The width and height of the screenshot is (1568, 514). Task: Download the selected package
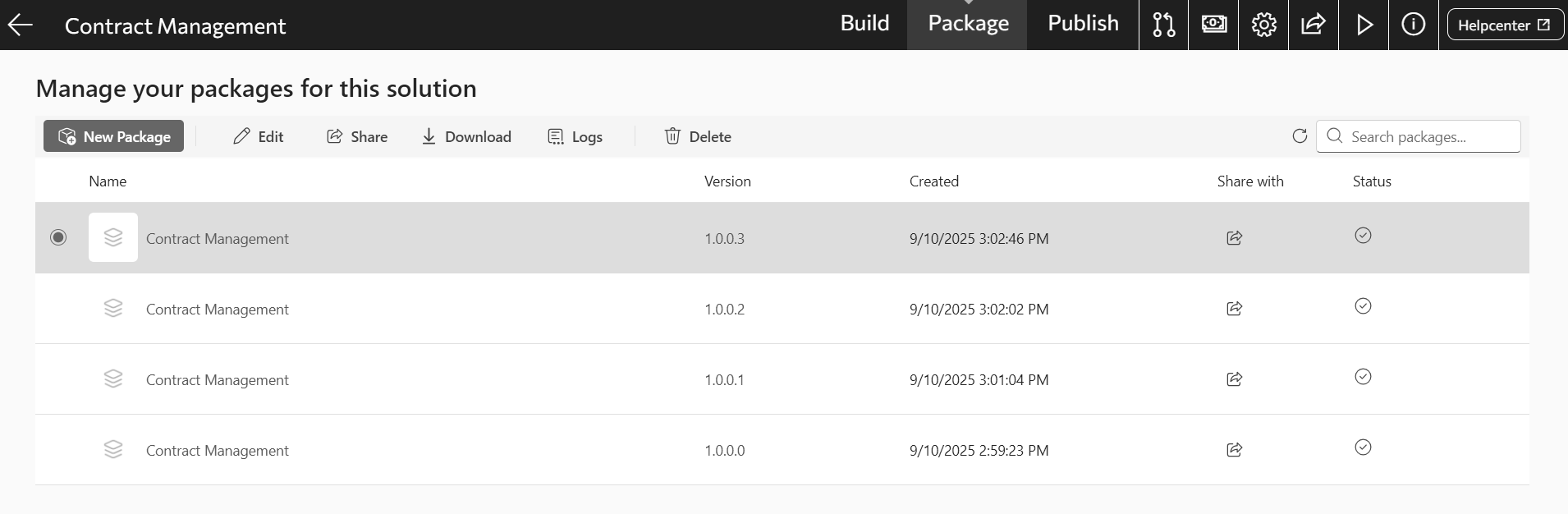pos(466,136)
